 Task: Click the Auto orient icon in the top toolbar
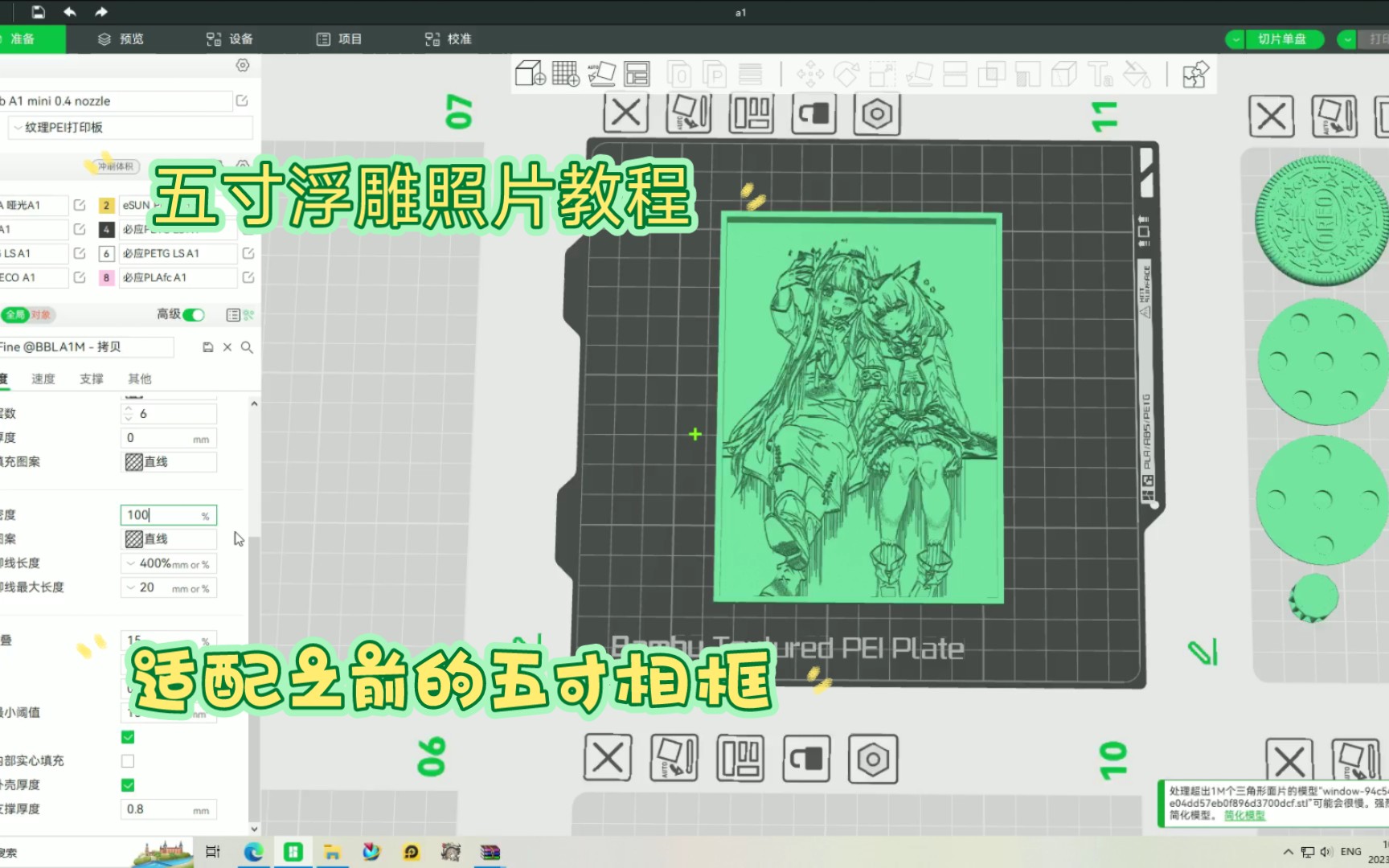pyautogui.click(x=601, y=74)
